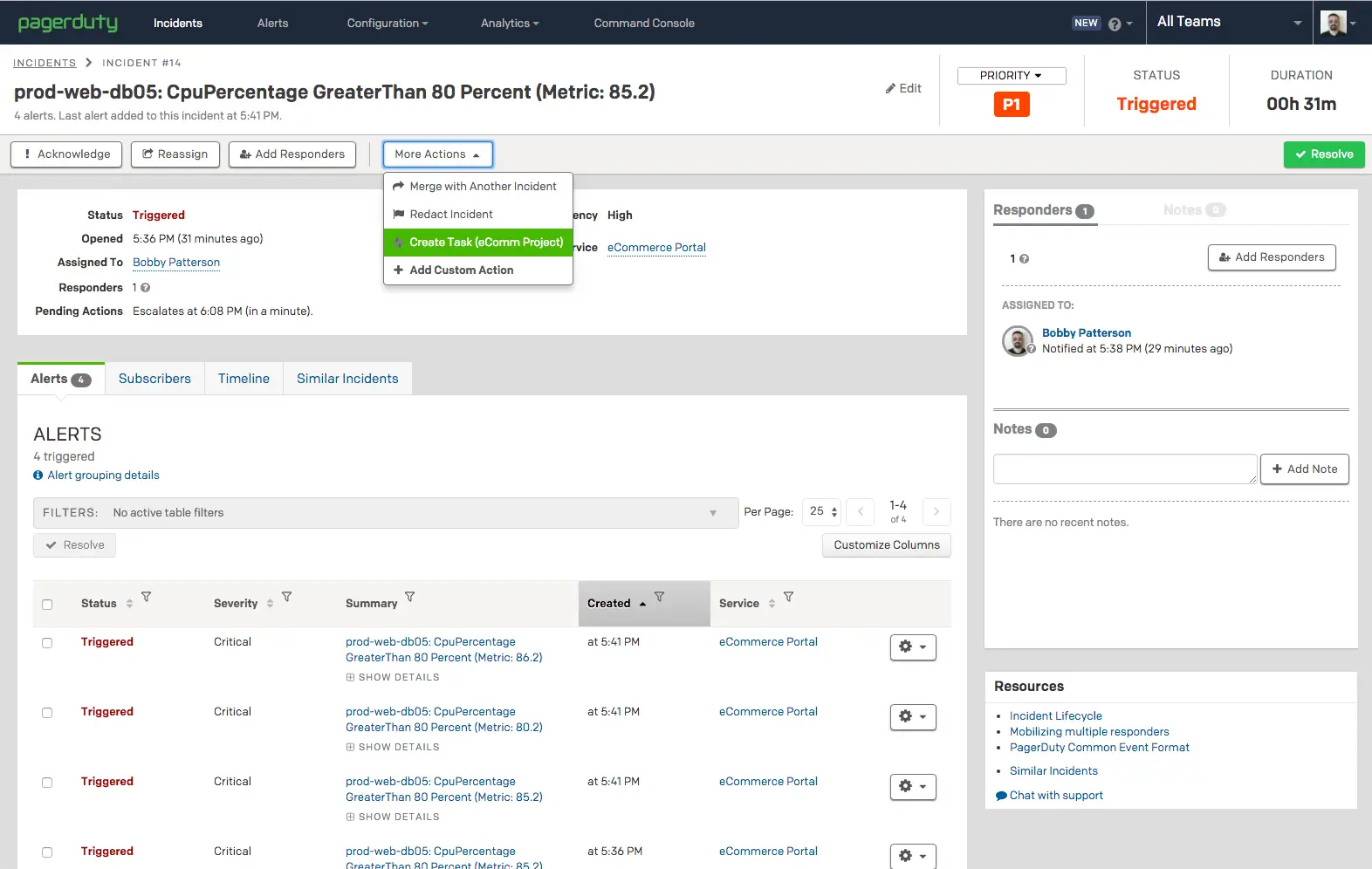The image size is (1372, 869).
Task: Choose Create Task (eComm Project) from menu
Action: 478,243
